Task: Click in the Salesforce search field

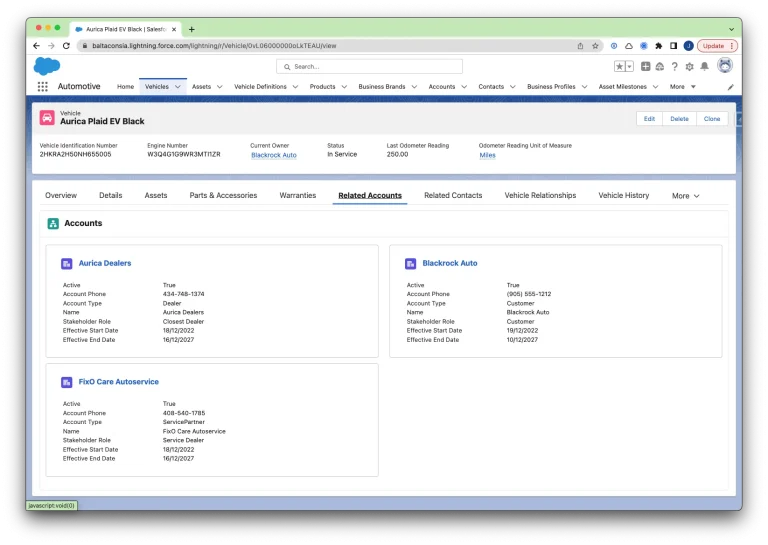Action: pyautogui.click(x=370, y=66)
